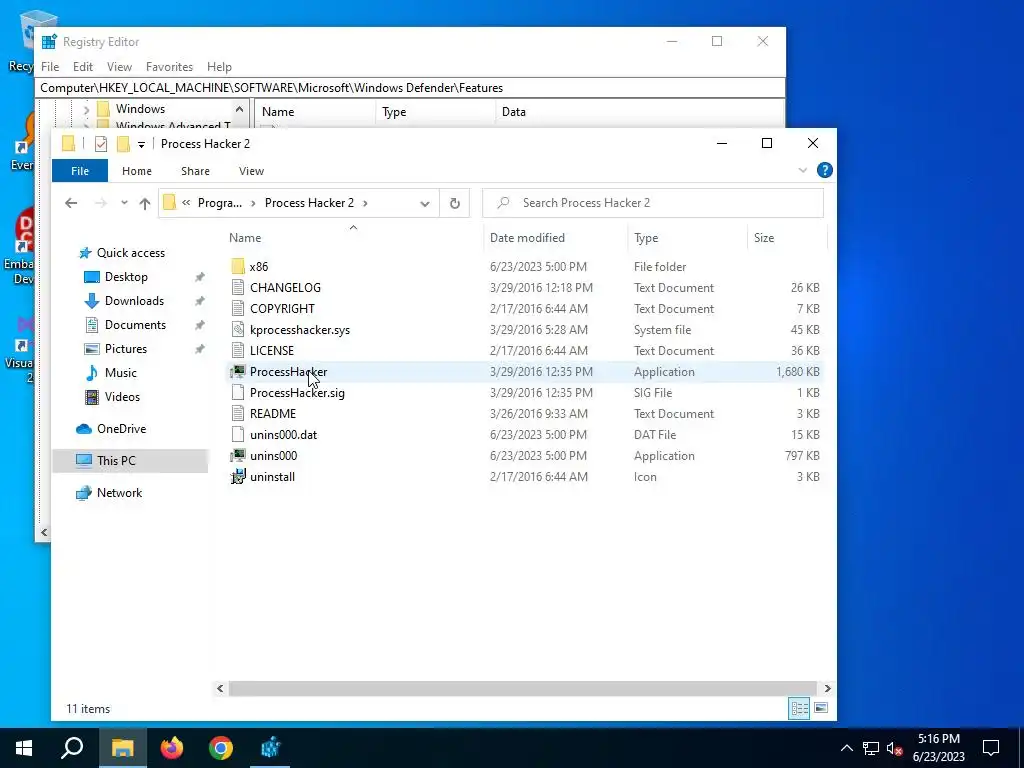Open Favorites menu in Registry Editor
Screen dimensions: 1024x768
coord(169,67)
